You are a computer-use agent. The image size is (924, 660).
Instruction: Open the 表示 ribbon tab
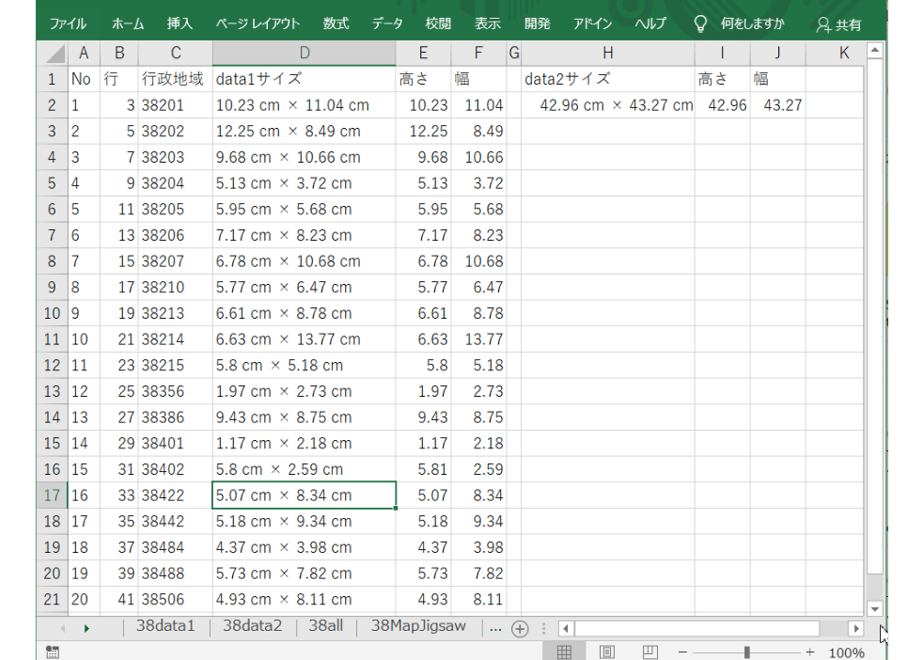(487, 24)
